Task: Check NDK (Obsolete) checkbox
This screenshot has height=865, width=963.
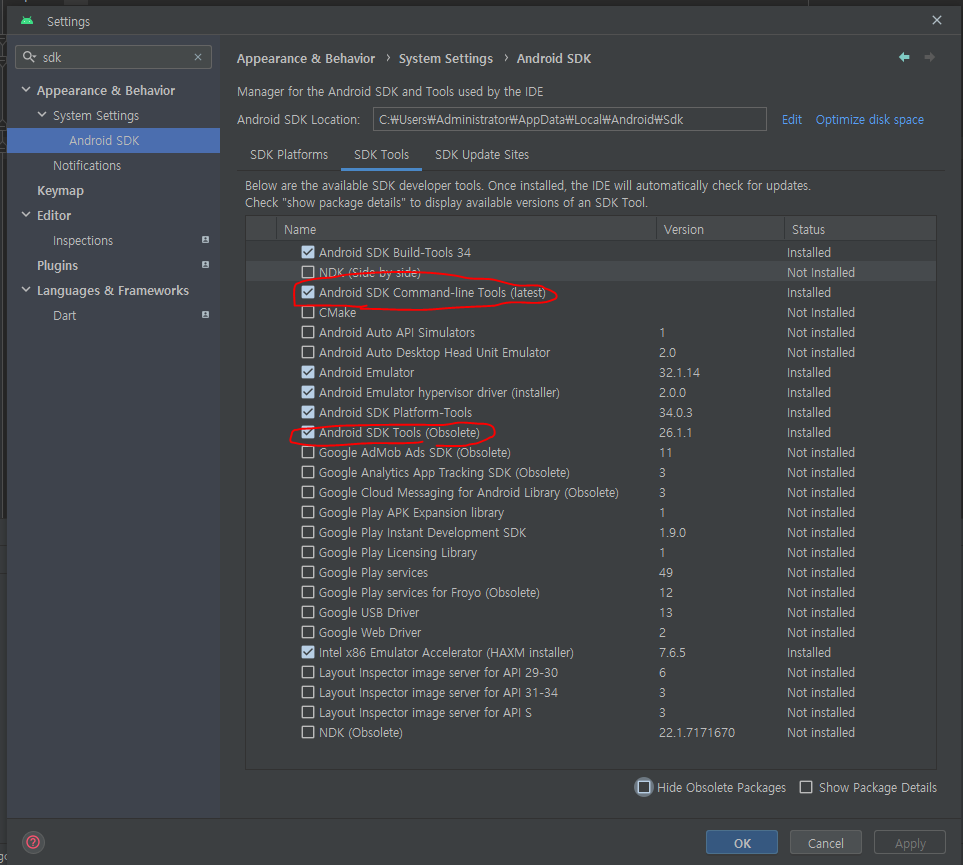Action: tap(308, 732)
